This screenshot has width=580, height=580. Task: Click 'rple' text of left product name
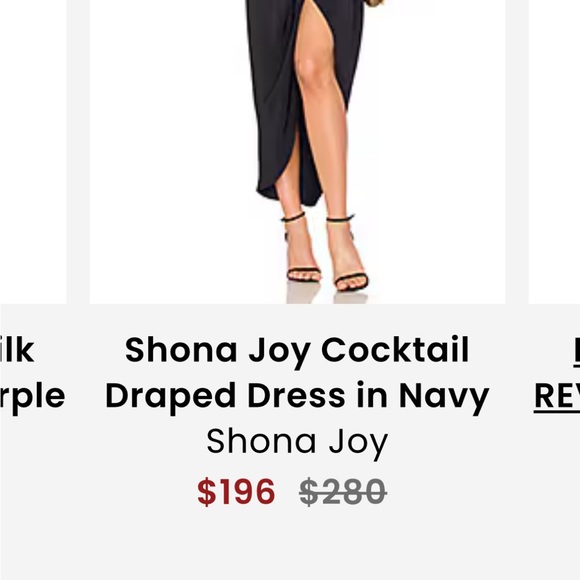tap(33, 398)
